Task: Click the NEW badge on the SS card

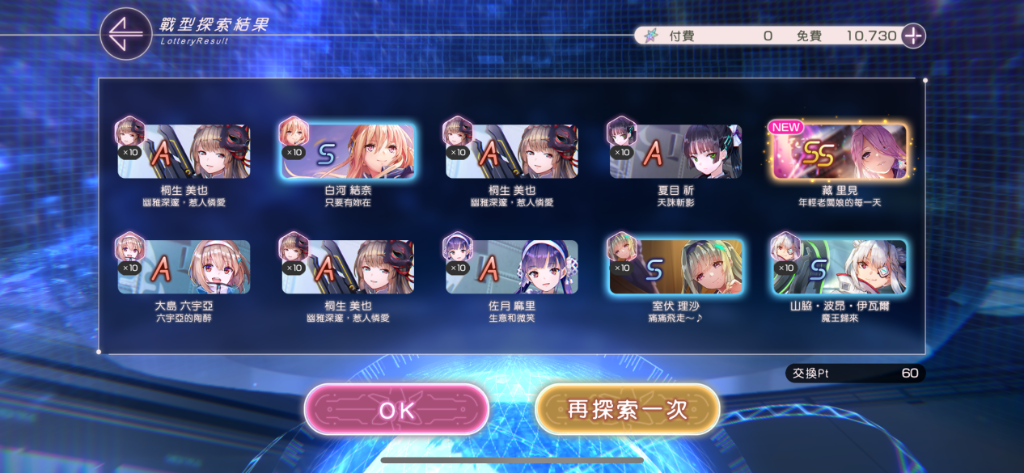Action: tap(786, 127)
